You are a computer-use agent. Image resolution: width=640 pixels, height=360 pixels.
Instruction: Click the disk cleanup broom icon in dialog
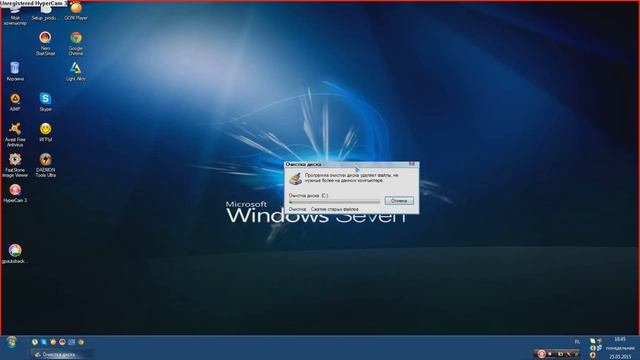(295, 178)
